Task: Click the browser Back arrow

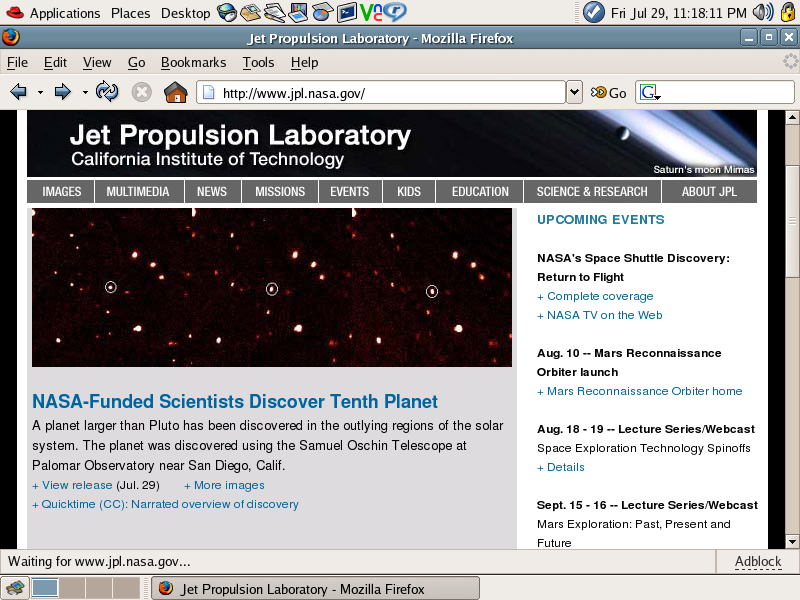Action: (18, 92)
